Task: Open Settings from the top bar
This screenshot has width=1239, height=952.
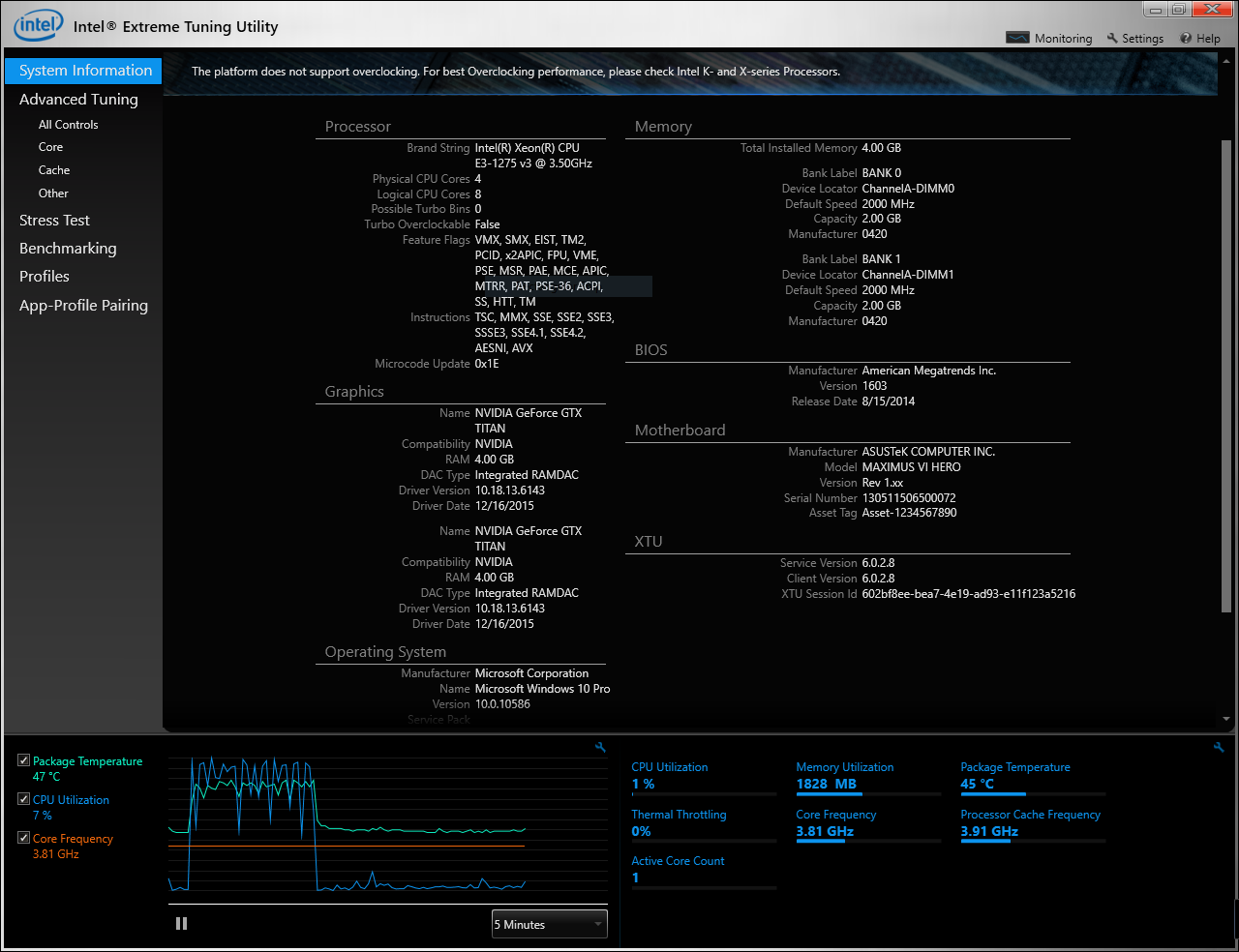Action: pyautogui.click(x=1135, y=39)
